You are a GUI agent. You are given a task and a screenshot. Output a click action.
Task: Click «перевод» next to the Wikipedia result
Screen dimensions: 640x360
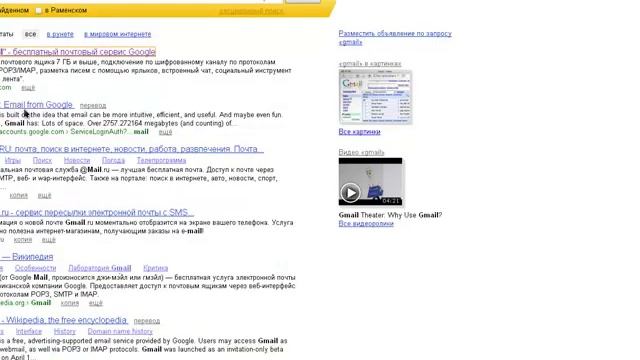[x=147, y=321]
